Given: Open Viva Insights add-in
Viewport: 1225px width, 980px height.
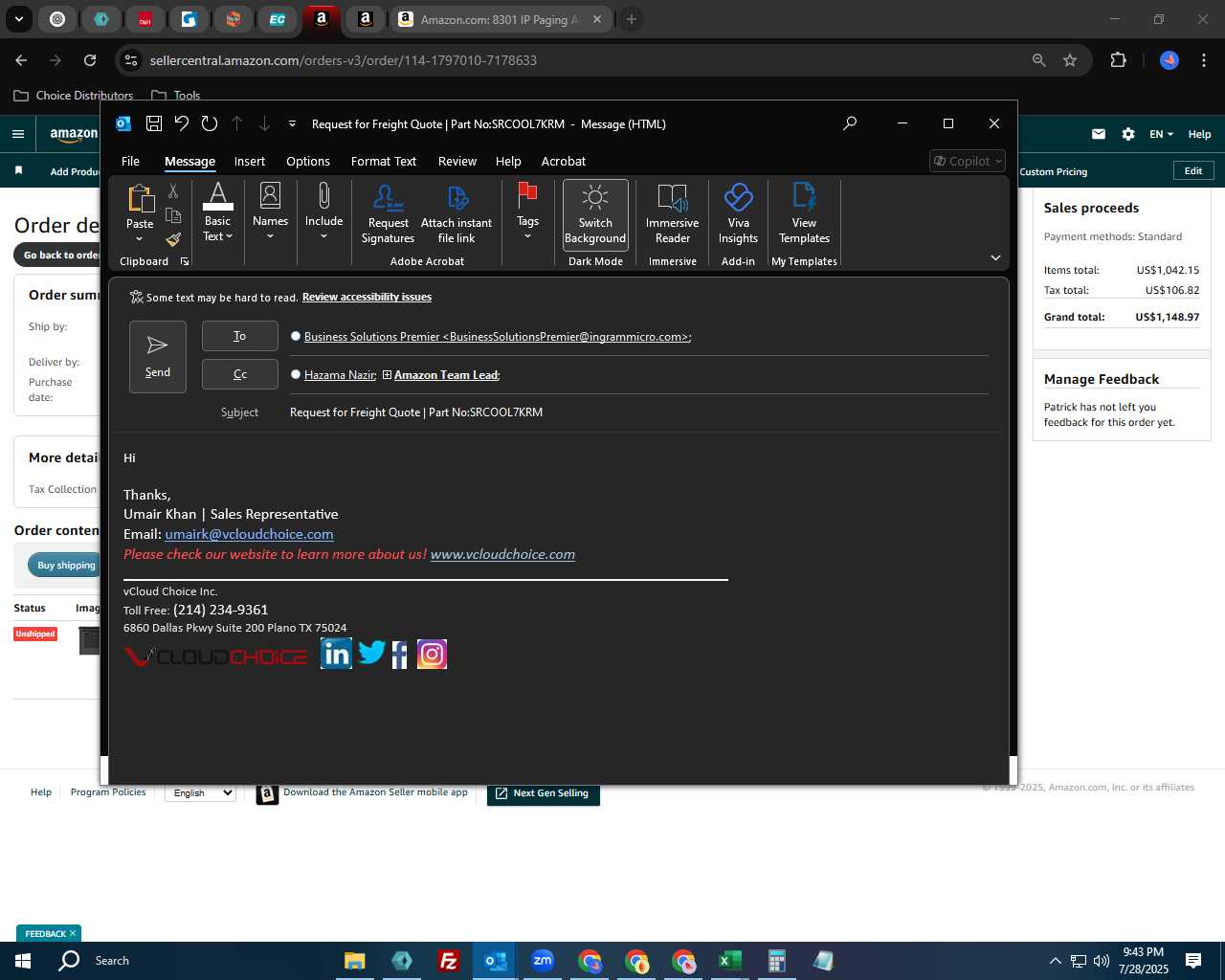Looking at the screenshot, I should pyautogui.click(x=738, y=214).
